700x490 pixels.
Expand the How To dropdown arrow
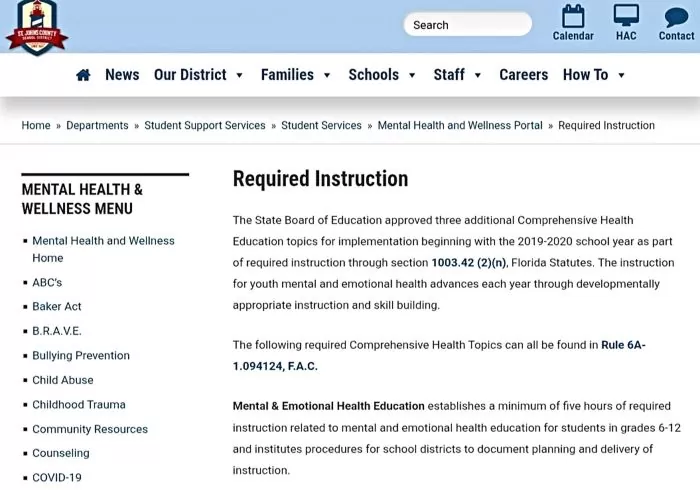click(621, 76)
